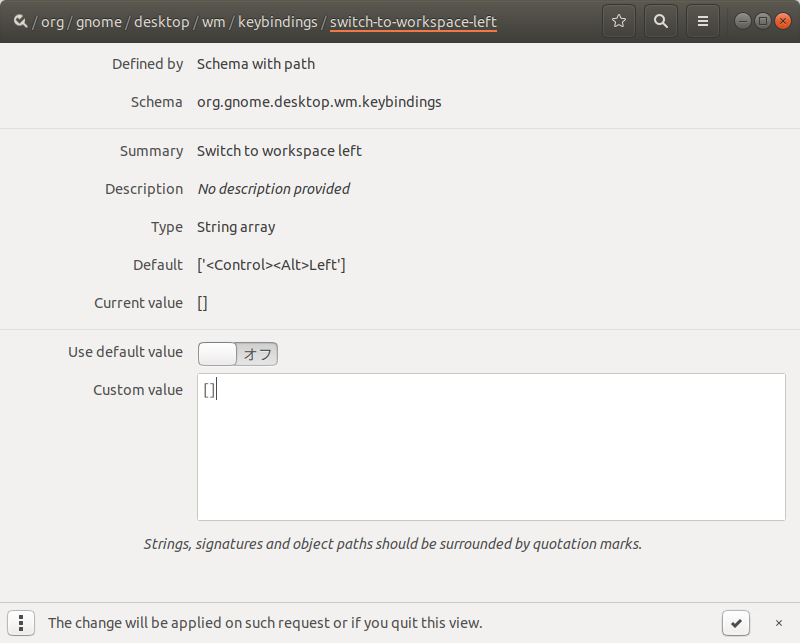Click inside the Custom value text field
This screenshot has height=643, width=800.
tap(491, 447)
